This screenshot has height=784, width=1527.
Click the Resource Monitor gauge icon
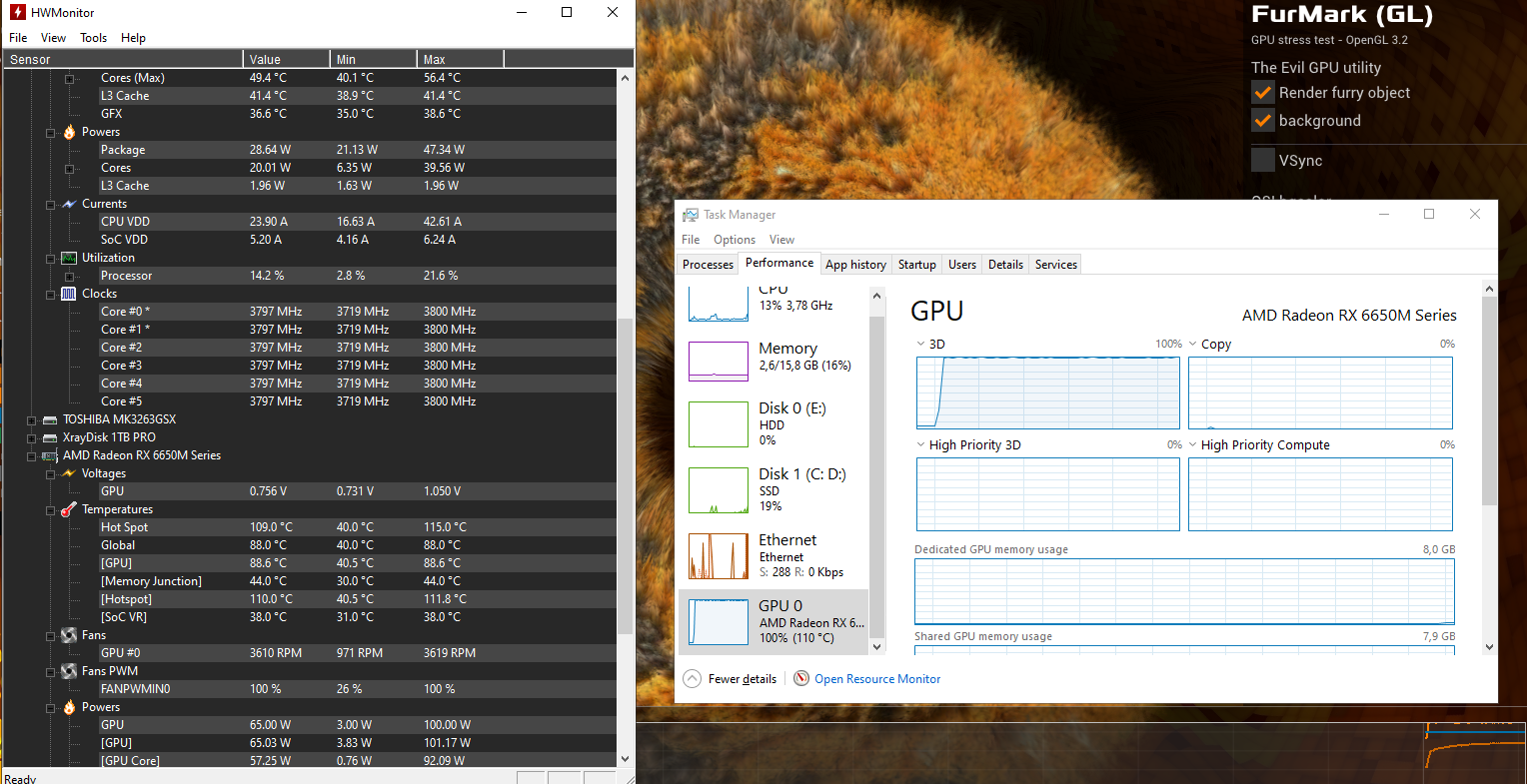click(801, 679)
